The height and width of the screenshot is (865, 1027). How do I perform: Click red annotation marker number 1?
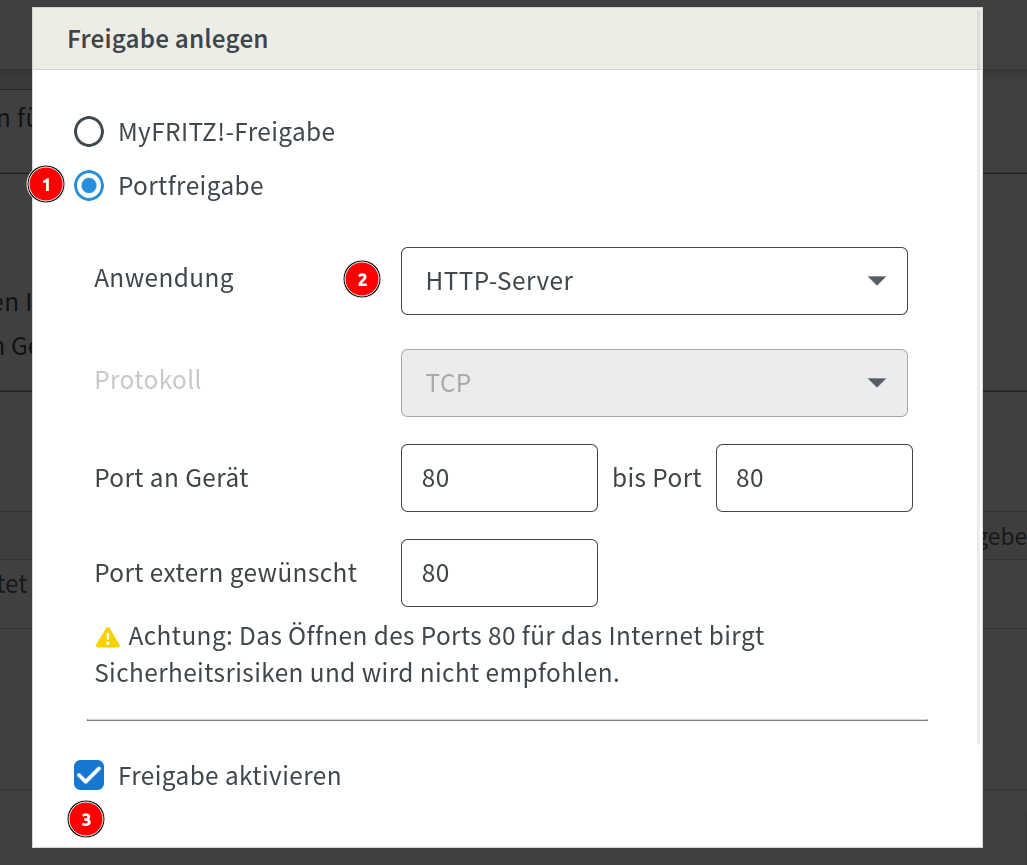point(46,185)
